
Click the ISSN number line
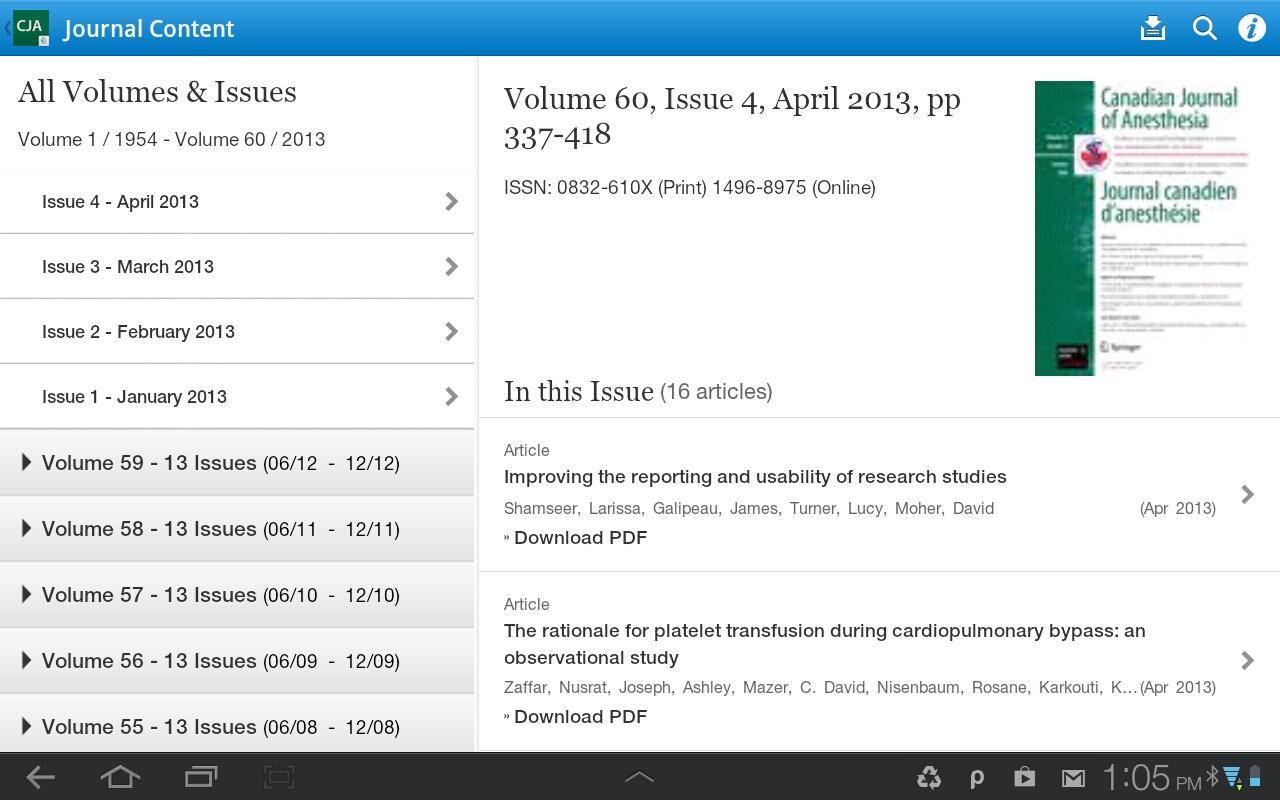(690, 188)
